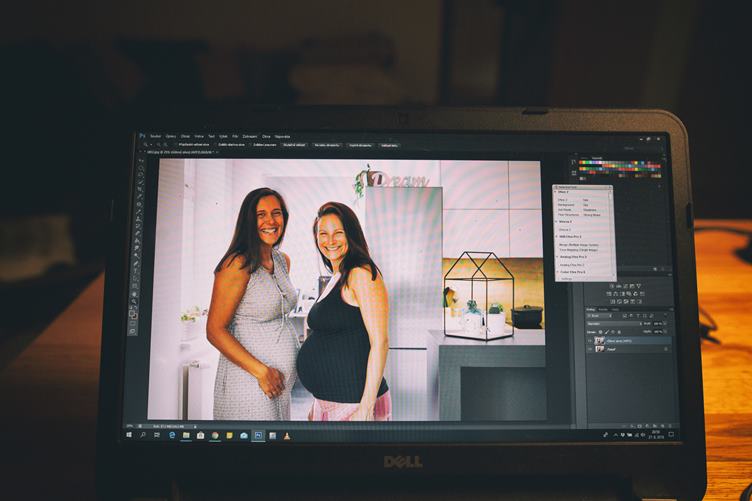
Task: Click the zoom-in magnifier in the options bar
Action: (x=159, y=145)
